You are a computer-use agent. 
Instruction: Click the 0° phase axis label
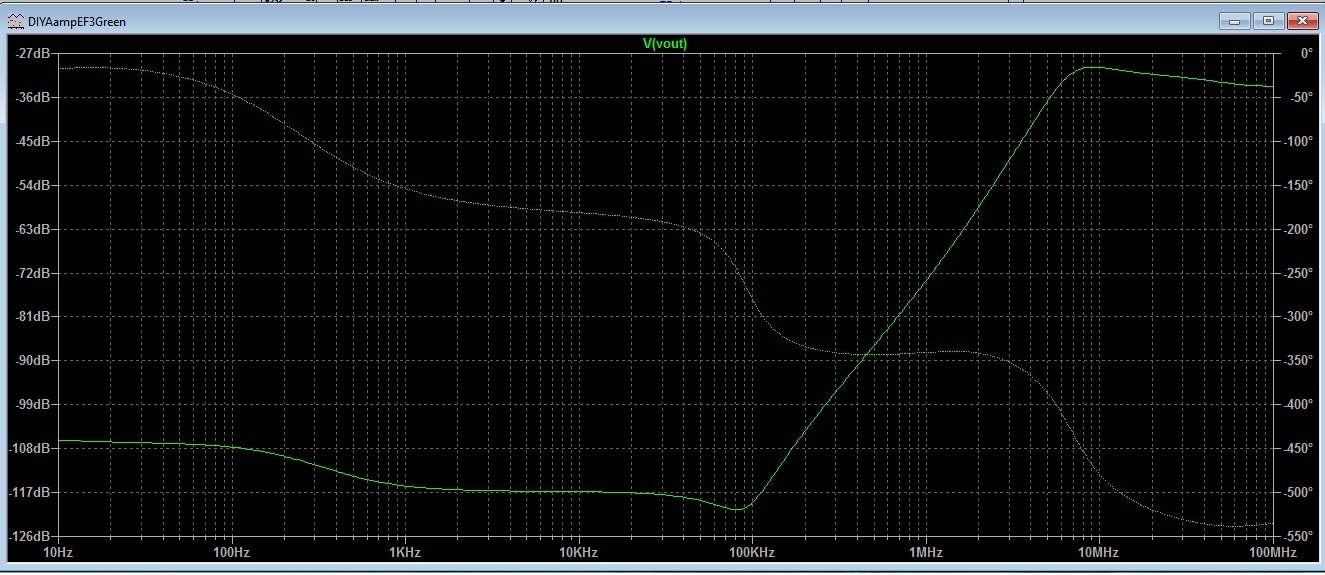pyautogui.click(x=1305, y=53)
